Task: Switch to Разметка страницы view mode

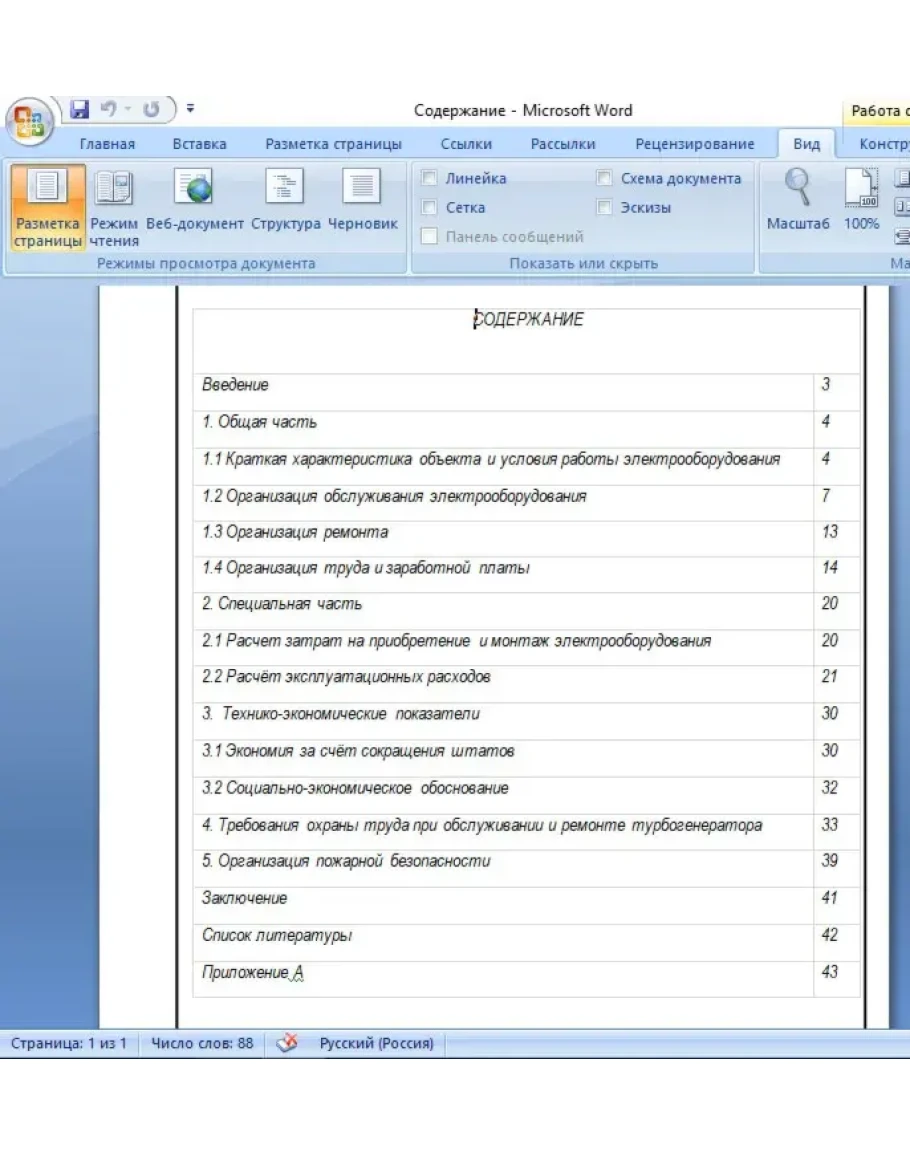Action: [47, 208]
